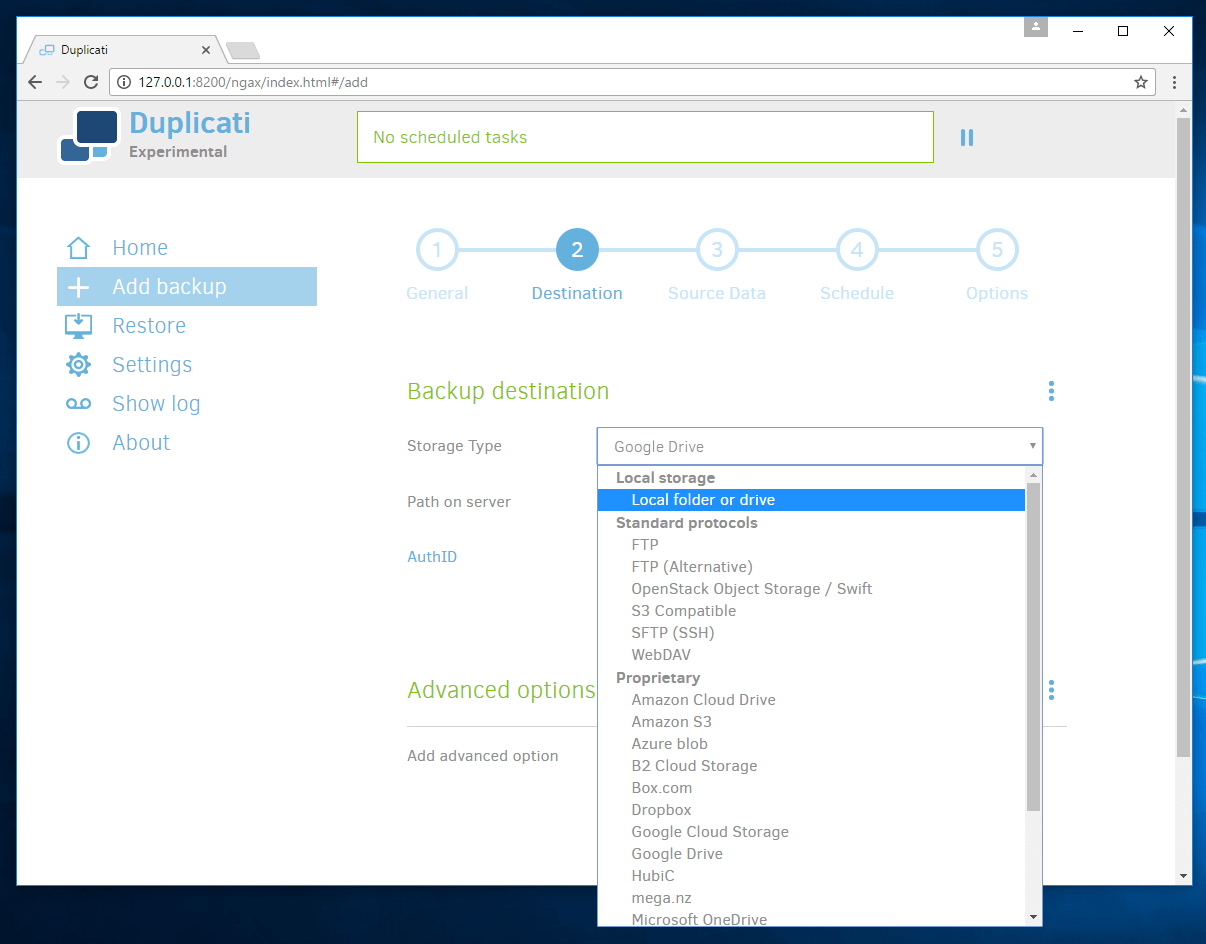Go to step 1 General
Viewport: 1206px width, 944px height.
(x=437, y=251)
